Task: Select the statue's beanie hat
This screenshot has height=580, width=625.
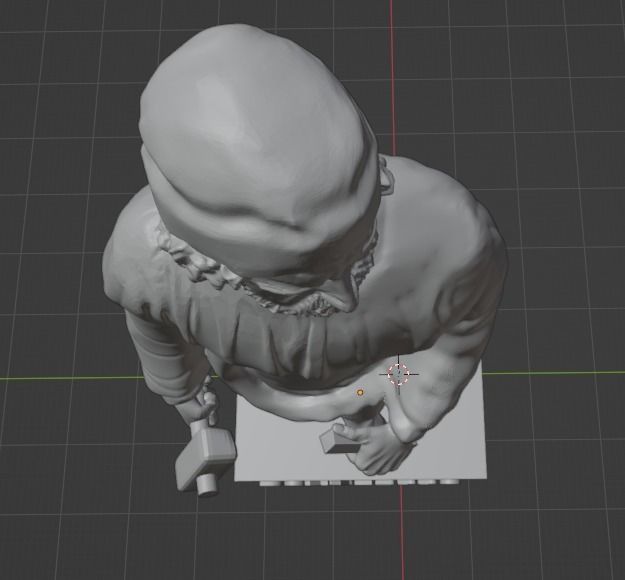Action: pos(258,151)
